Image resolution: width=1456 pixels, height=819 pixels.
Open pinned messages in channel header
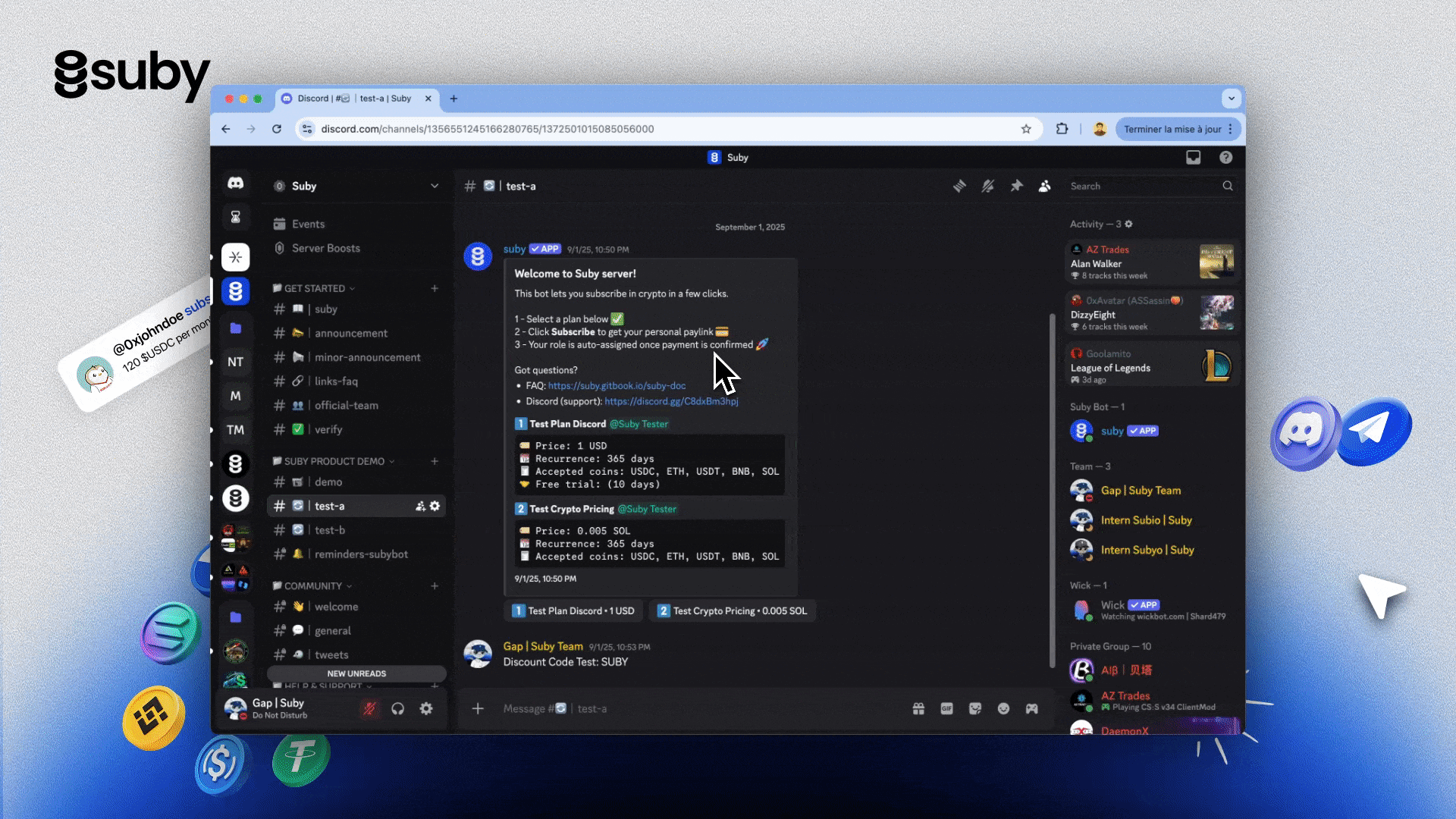(x=1016, y=186)
